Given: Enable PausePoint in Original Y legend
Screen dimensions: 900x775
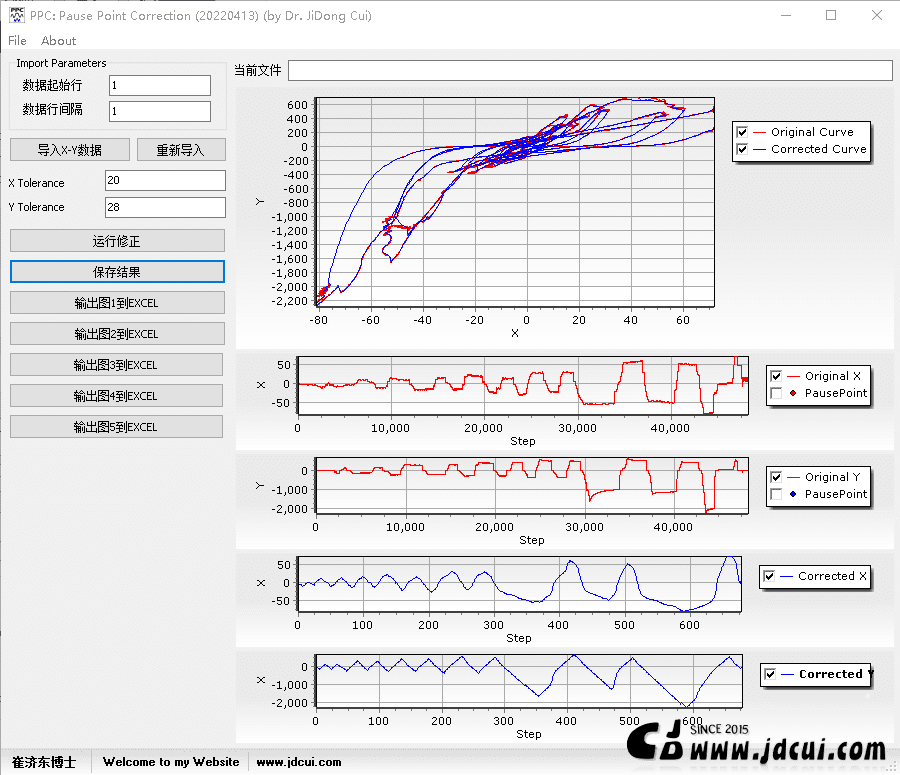Looking at the screenshot, I should pos(776,494).
